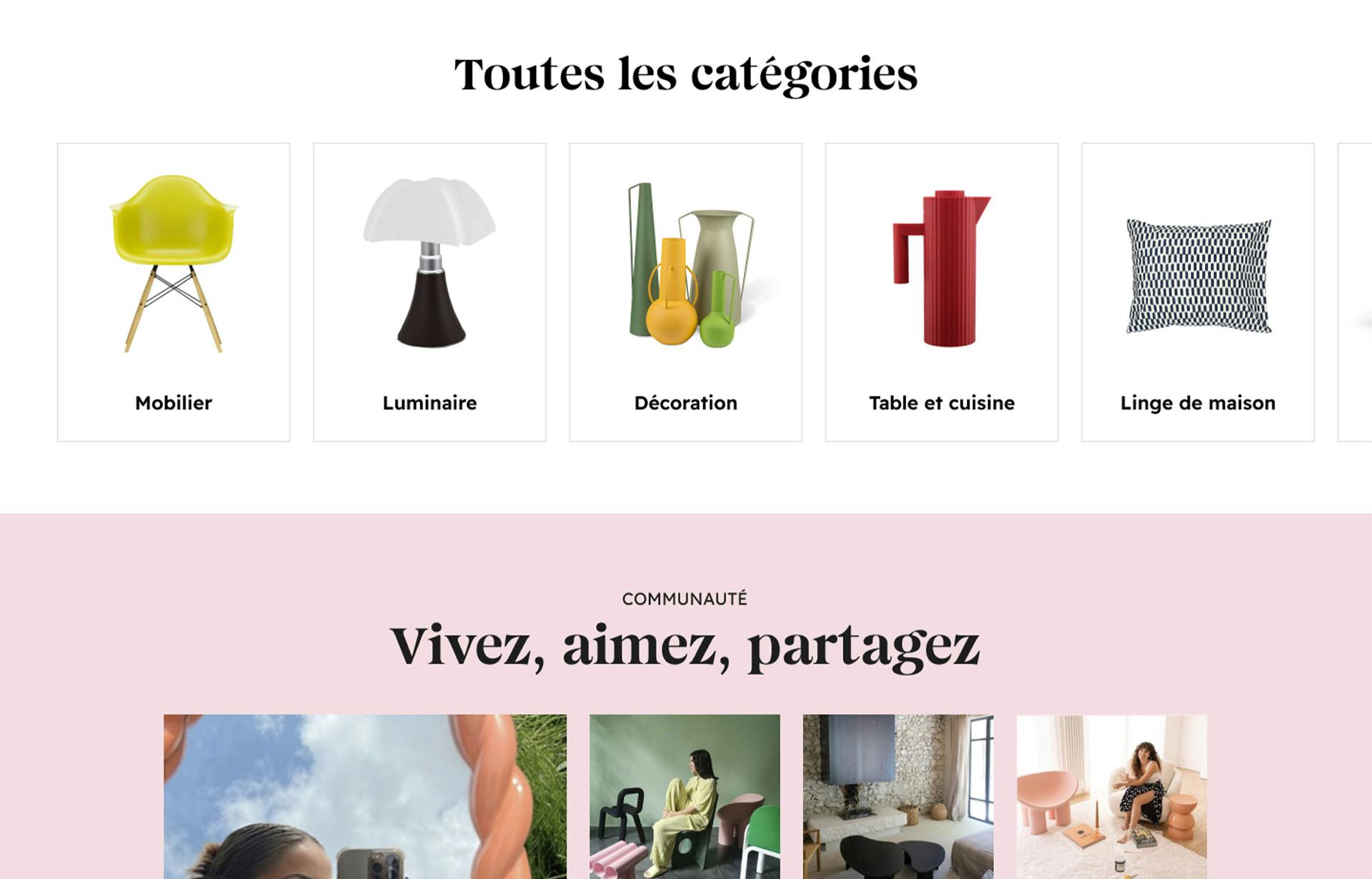Click the red pitcher image

(x=941, y=268)
